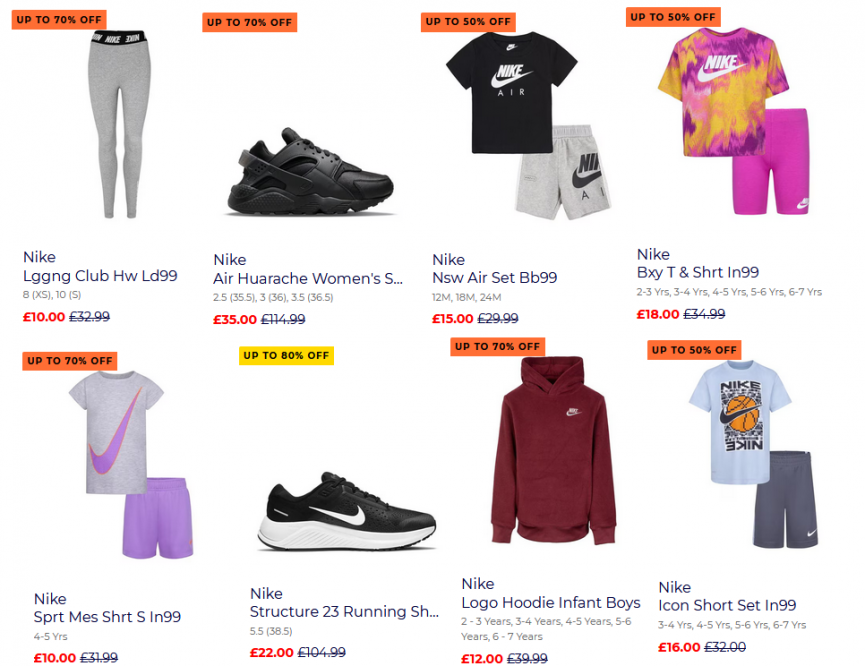The height and width of the screenshot is (666, 865).
Task: View the black Nike Air tee set image
Action: [x=528, y=126]
